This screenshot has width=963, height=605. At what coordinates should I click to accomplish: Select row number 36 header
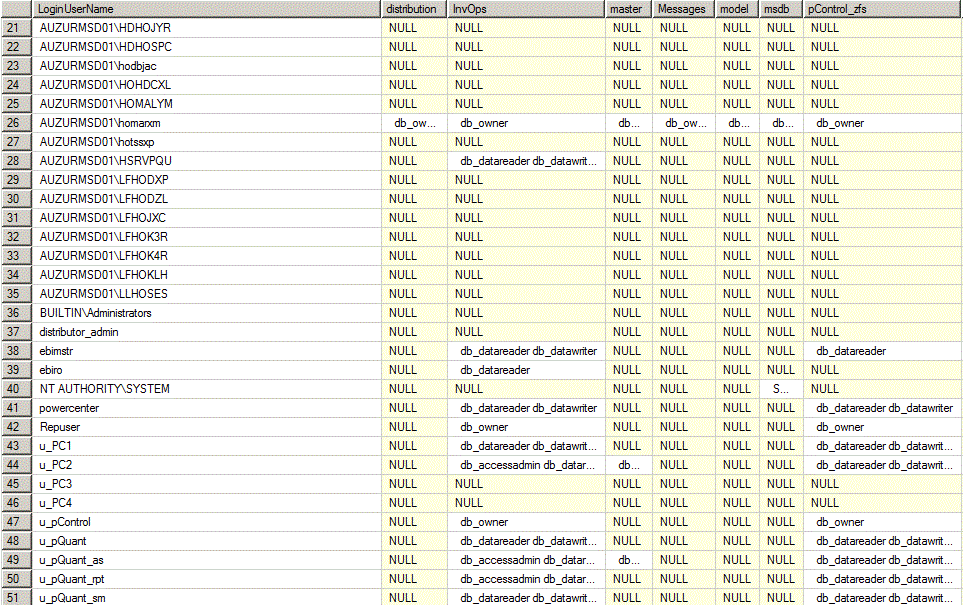coord(16,313)
